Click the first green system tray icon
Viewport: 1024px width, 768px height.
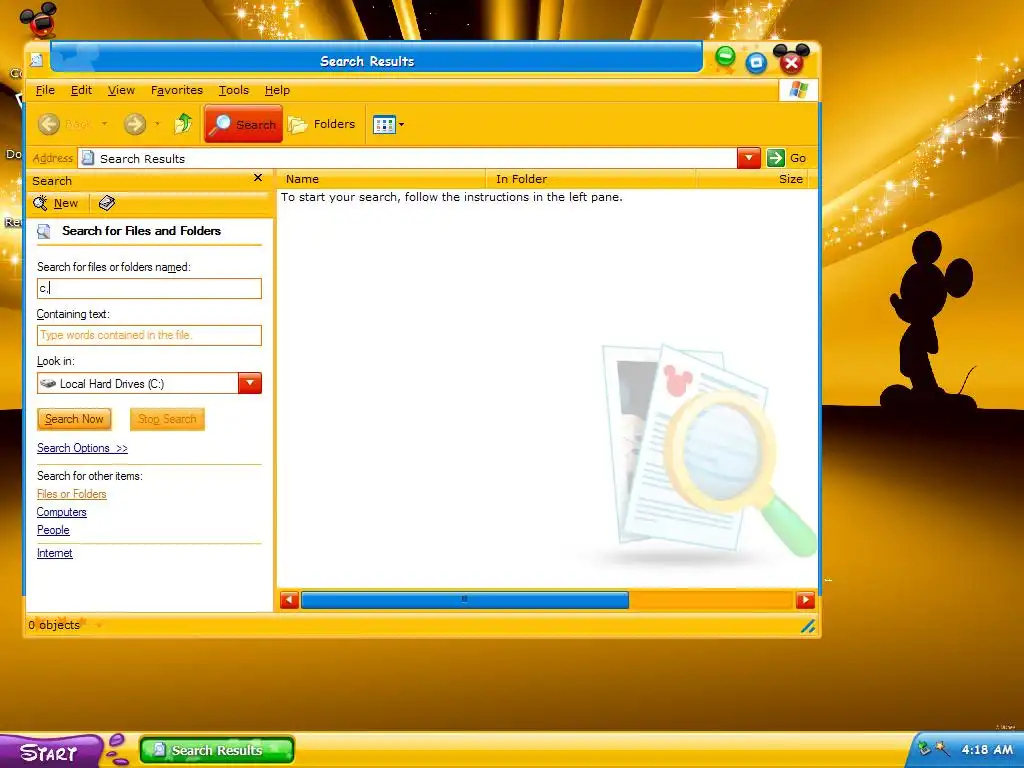pos(923,748)
